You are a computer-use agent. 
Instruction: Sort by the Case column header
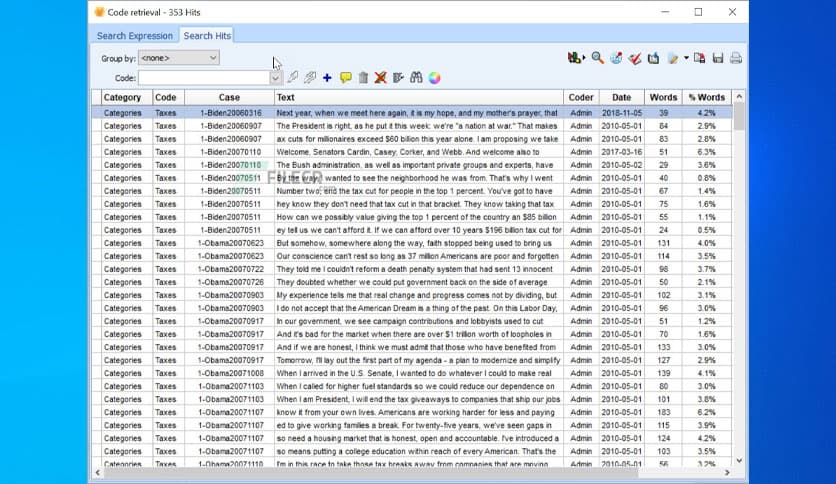coord(229,98)
